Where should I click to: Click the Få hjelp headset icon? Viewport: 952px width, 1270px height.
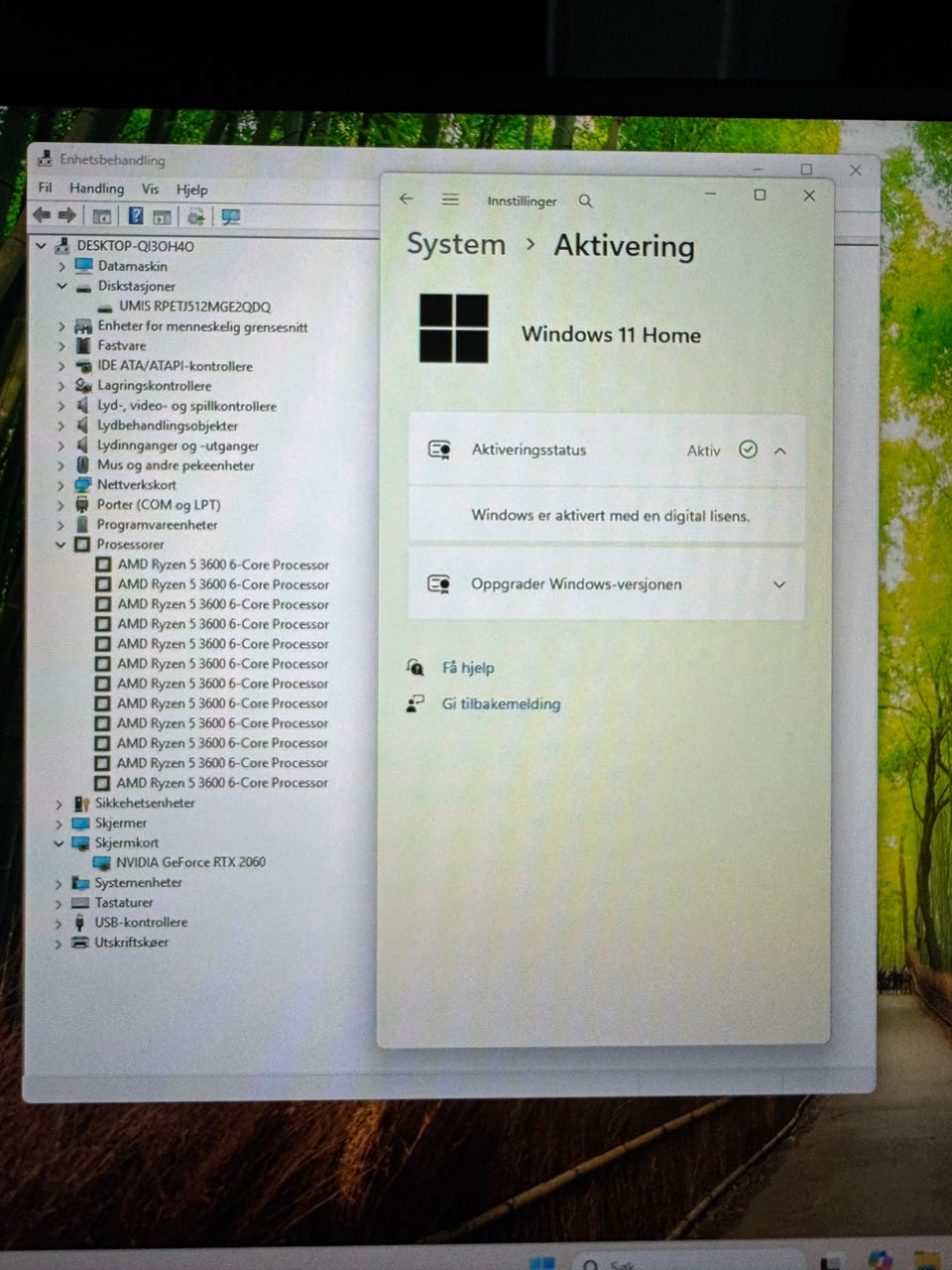(x=416, y=667)
